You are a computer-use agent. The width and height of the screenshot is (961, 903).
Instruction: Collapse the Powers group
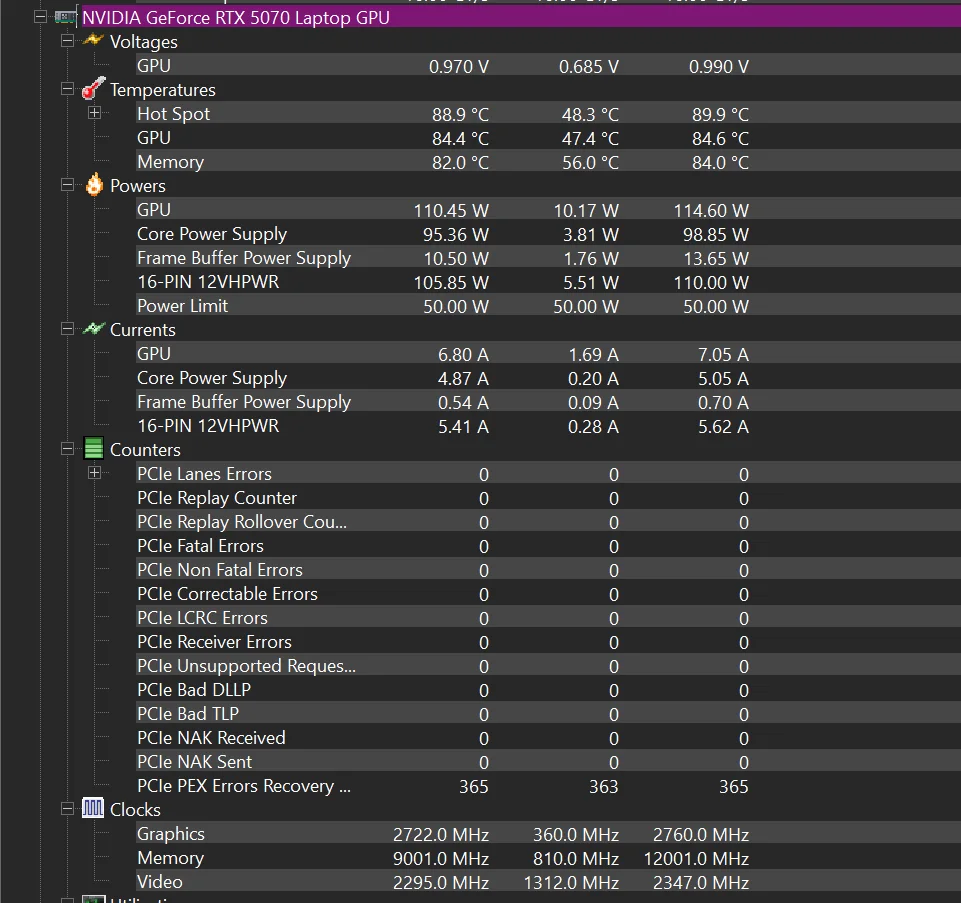click(x=67, y=185)
